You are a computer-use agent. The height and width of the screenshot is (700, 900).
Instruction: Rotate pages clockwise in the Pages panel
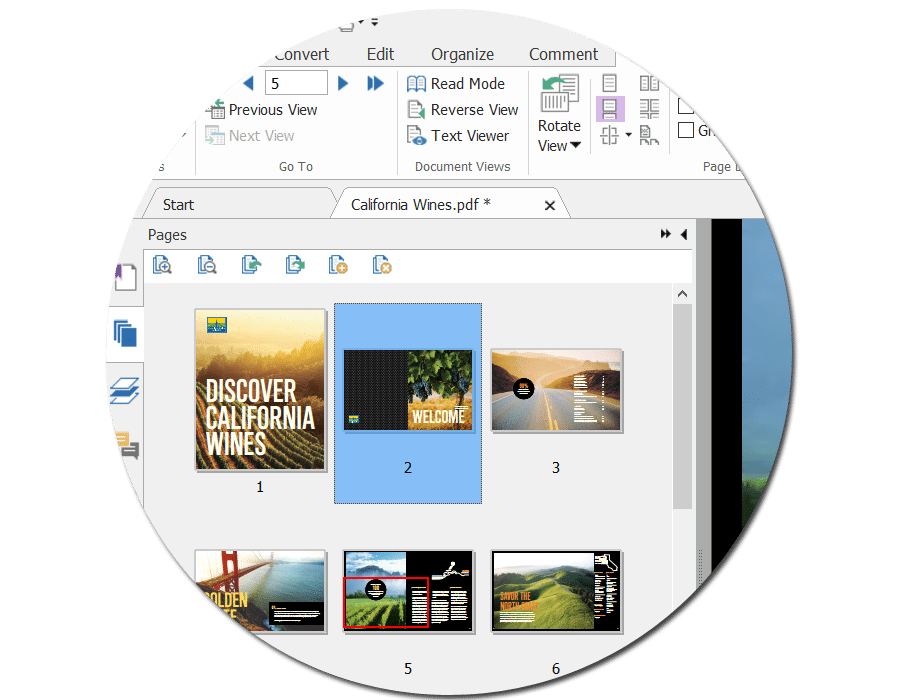click(295, 265)
